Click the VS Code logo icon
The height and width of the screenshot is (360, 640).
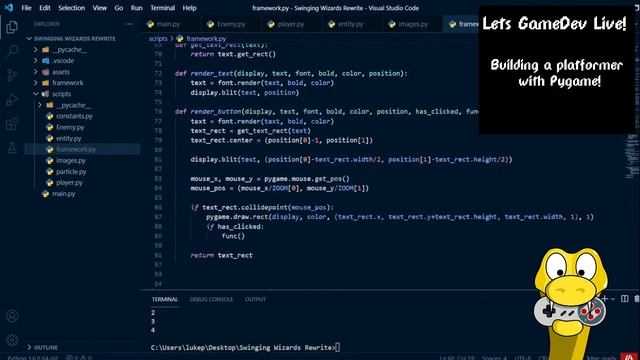pyautogui.click(x=9, y=8)
